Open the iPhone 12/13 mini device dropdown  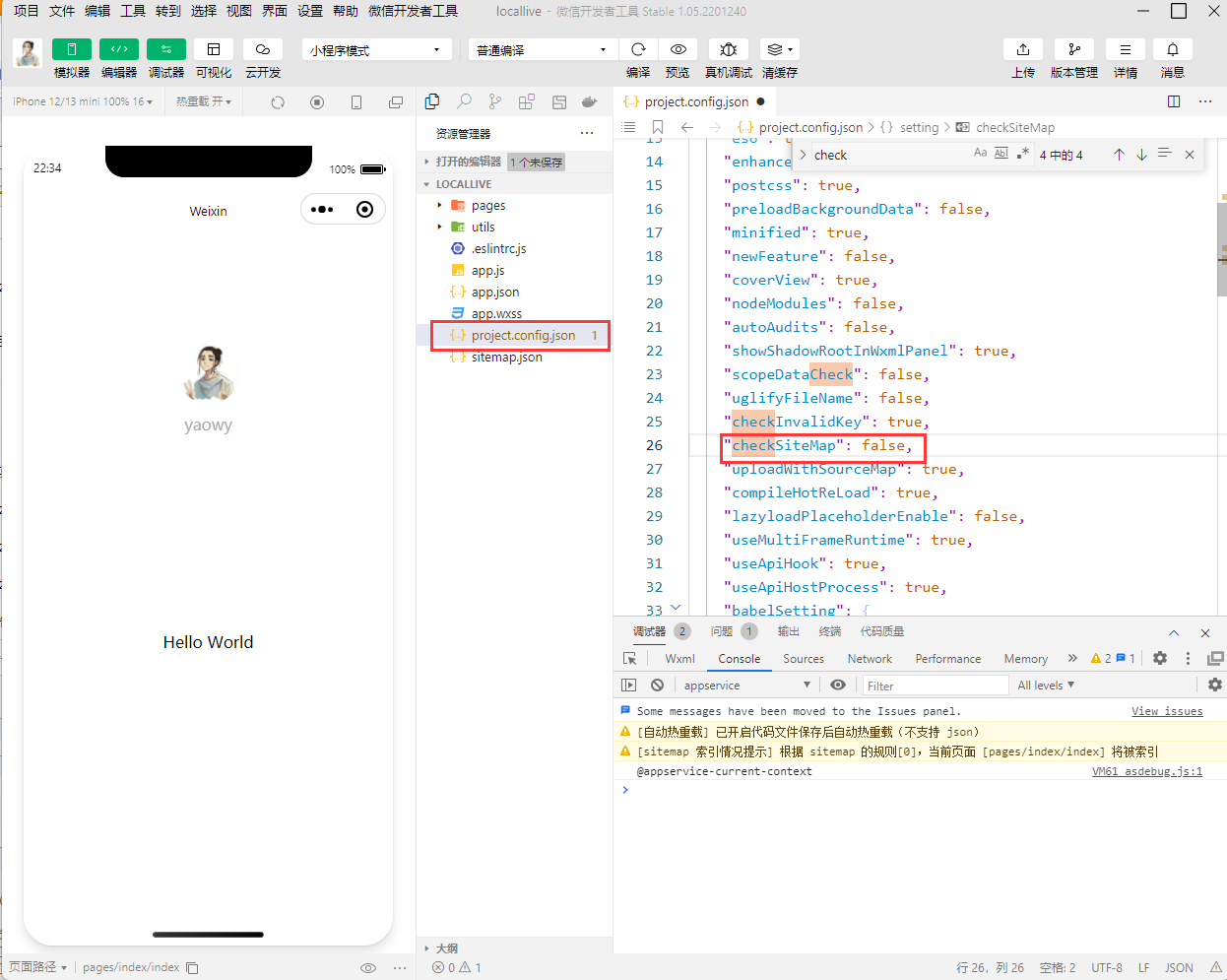83,101
